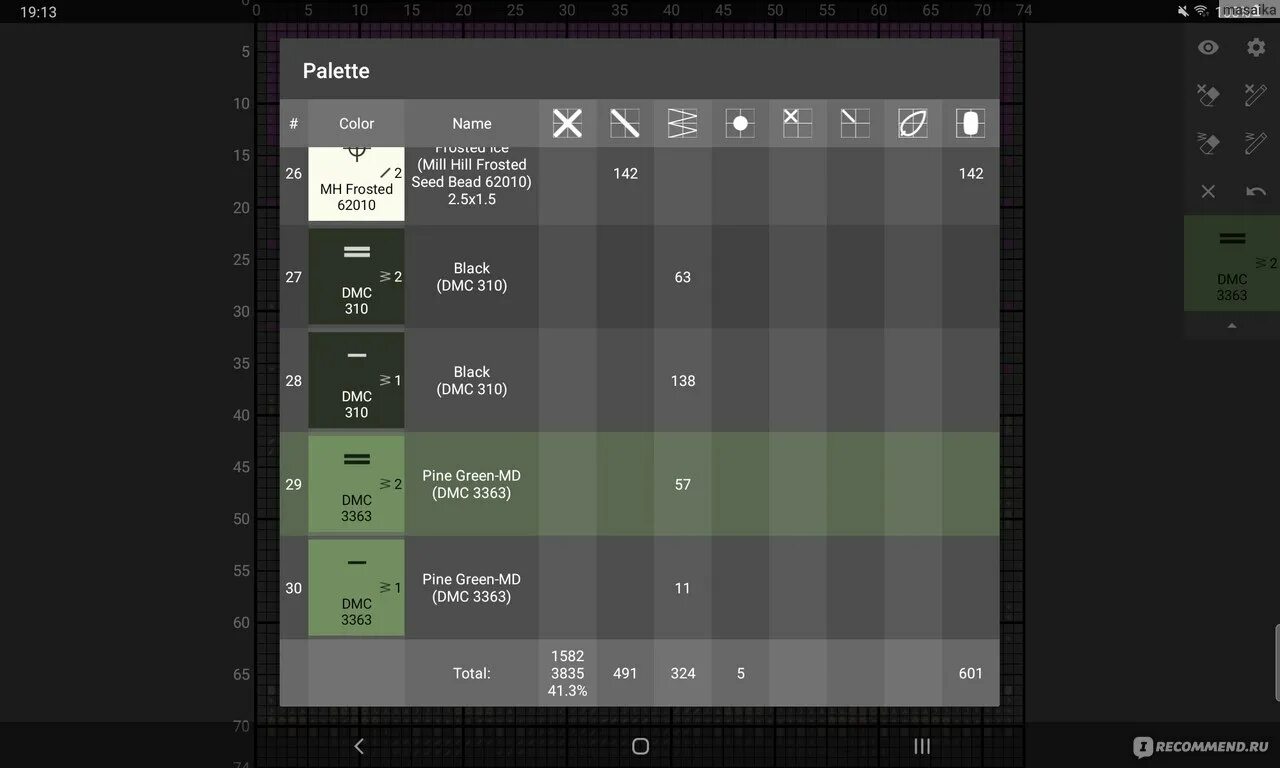Tap the X cancel icon in sidebar
Image resolution: width=1280 pixels, height=768 pixels.
(x=1208, y=191)
